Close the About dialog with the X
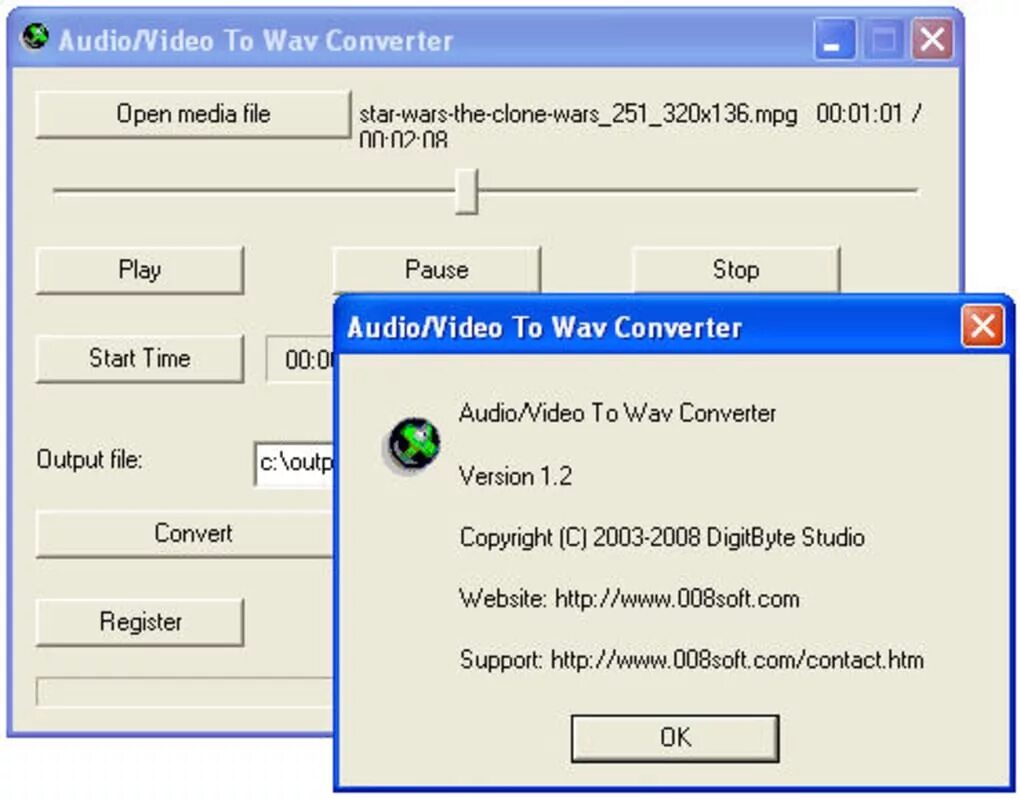Viewport: 1020px width, 799px height. [982, 326]
